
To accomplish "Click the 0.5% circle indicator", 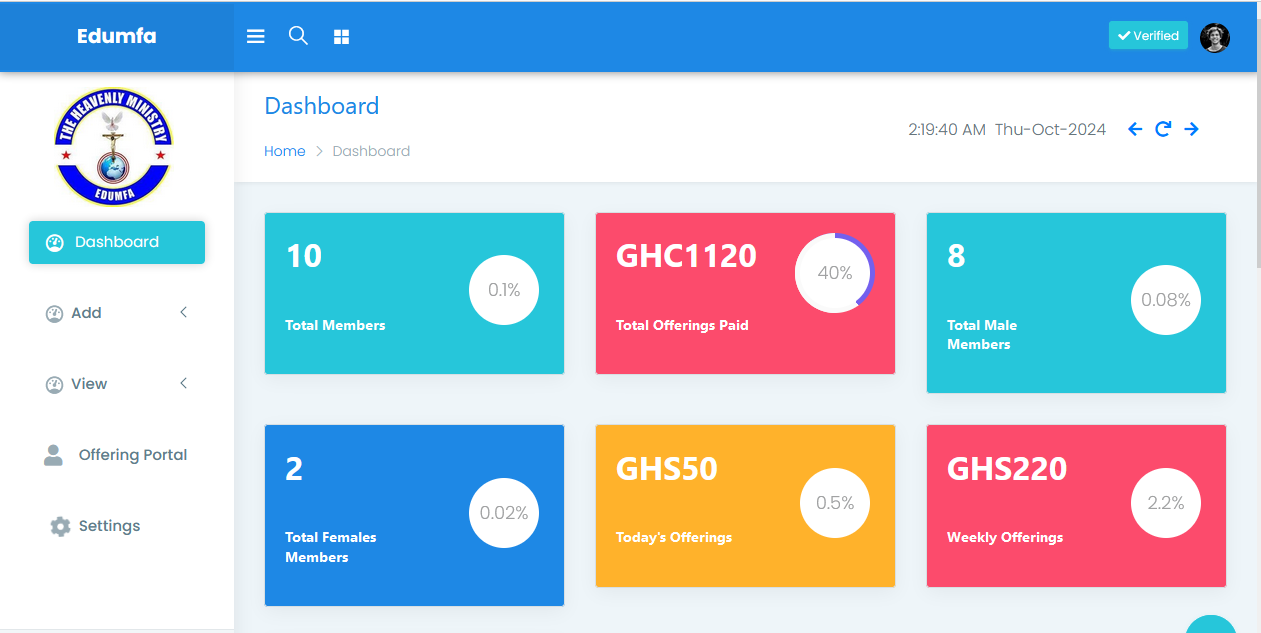I will pos(835,503).
